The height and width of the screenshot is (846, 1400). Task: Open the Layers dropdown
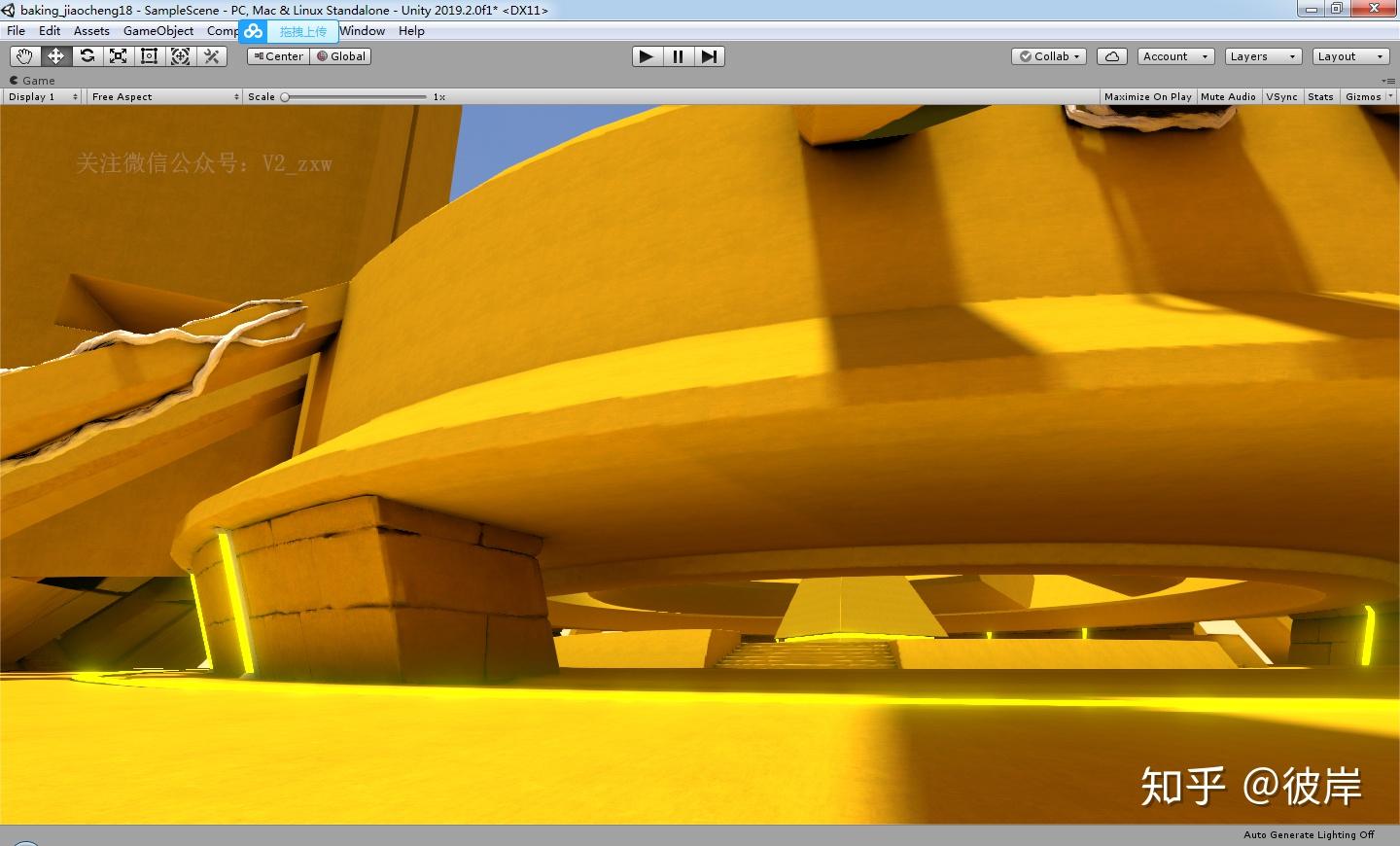point(1263,56)
